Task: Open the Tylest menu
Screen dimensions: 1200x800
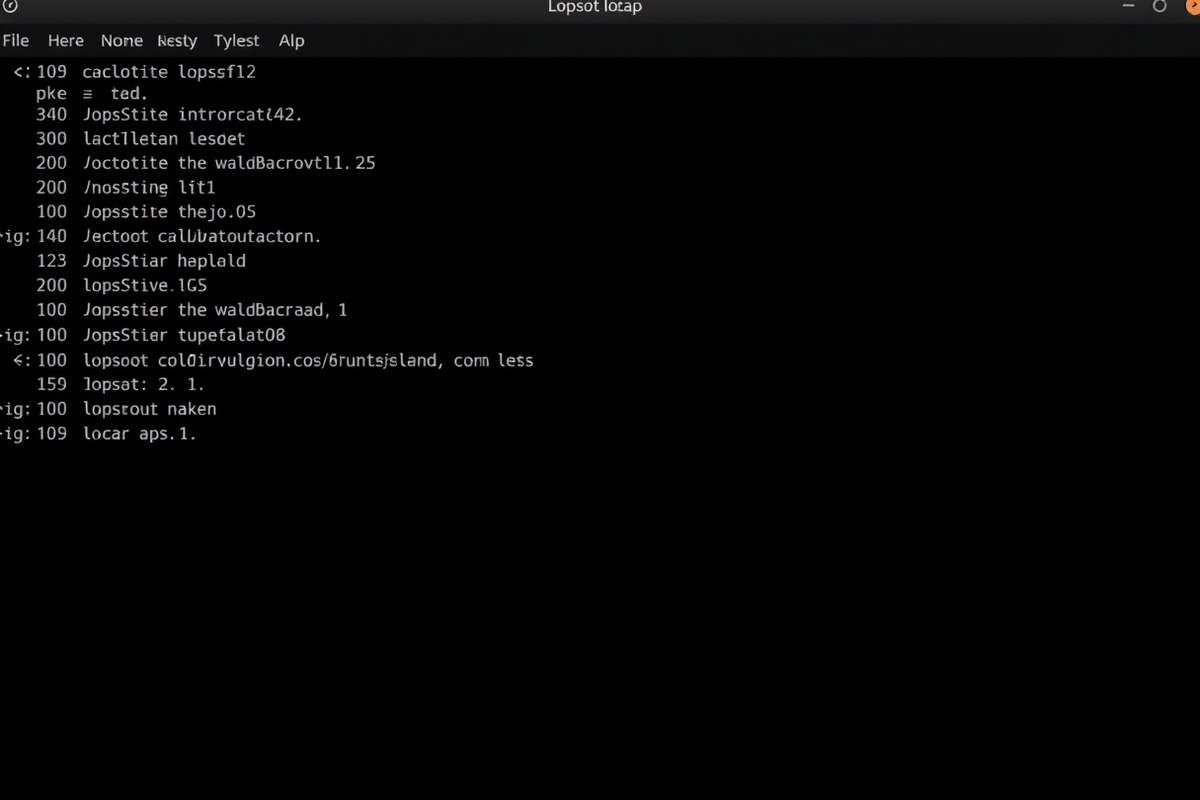Action: (237, 41)
